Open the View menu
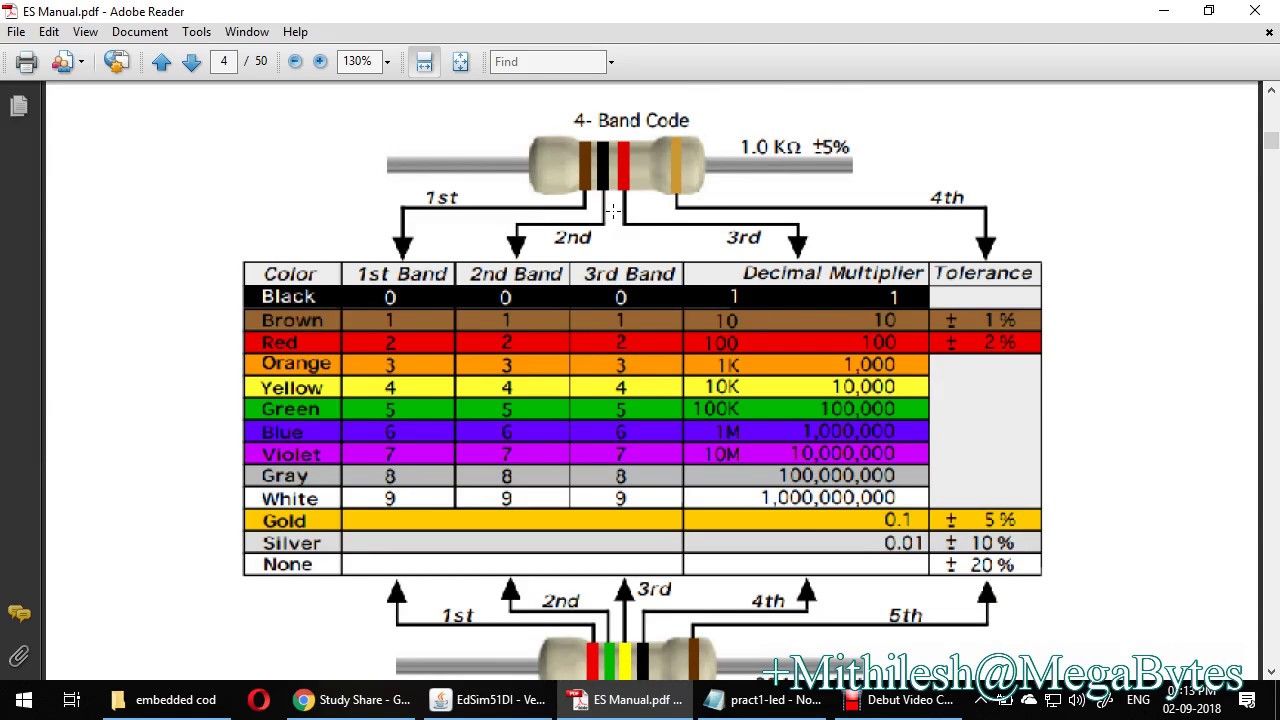Screen dimensions: 1280x720 (x=85, y=32)
